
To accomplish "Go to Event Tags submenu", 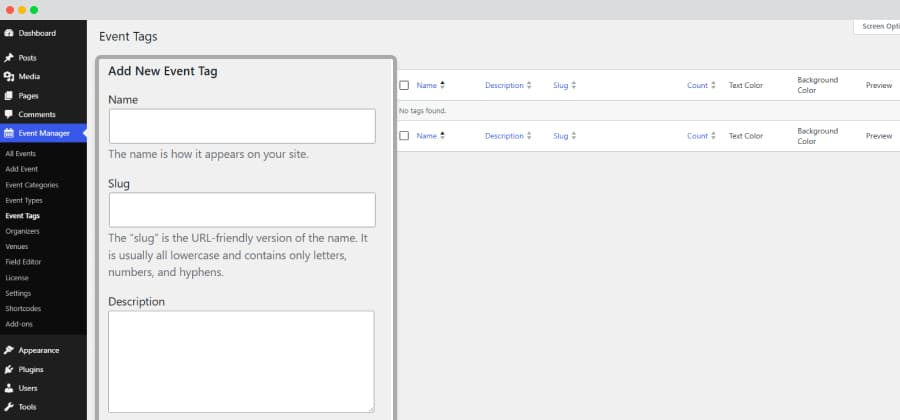I will pos(22,216).
